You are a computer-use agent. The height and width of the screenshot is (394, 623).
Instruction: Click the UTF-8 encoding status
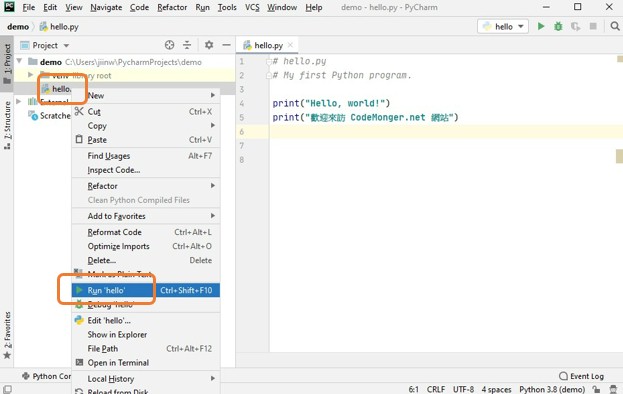click(x=463, y=389)
